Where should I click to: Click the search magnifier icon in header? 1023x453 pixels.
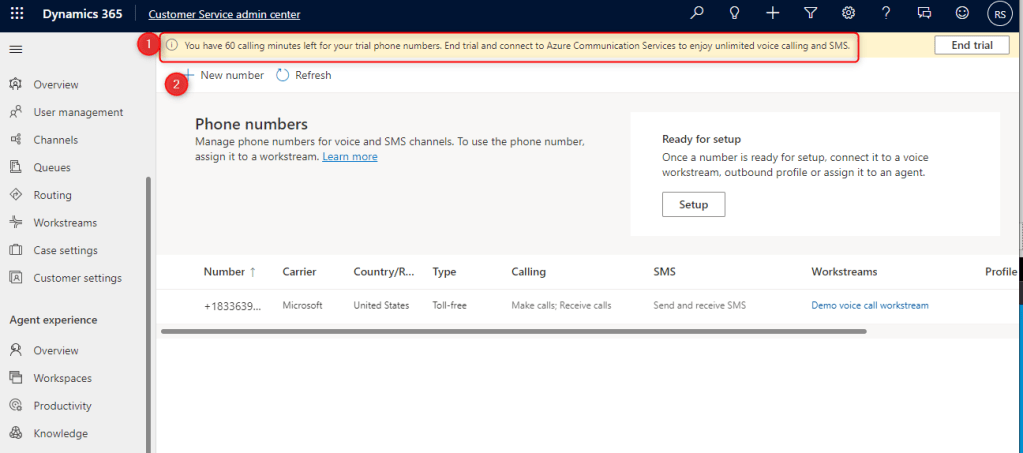click(697, 13)
